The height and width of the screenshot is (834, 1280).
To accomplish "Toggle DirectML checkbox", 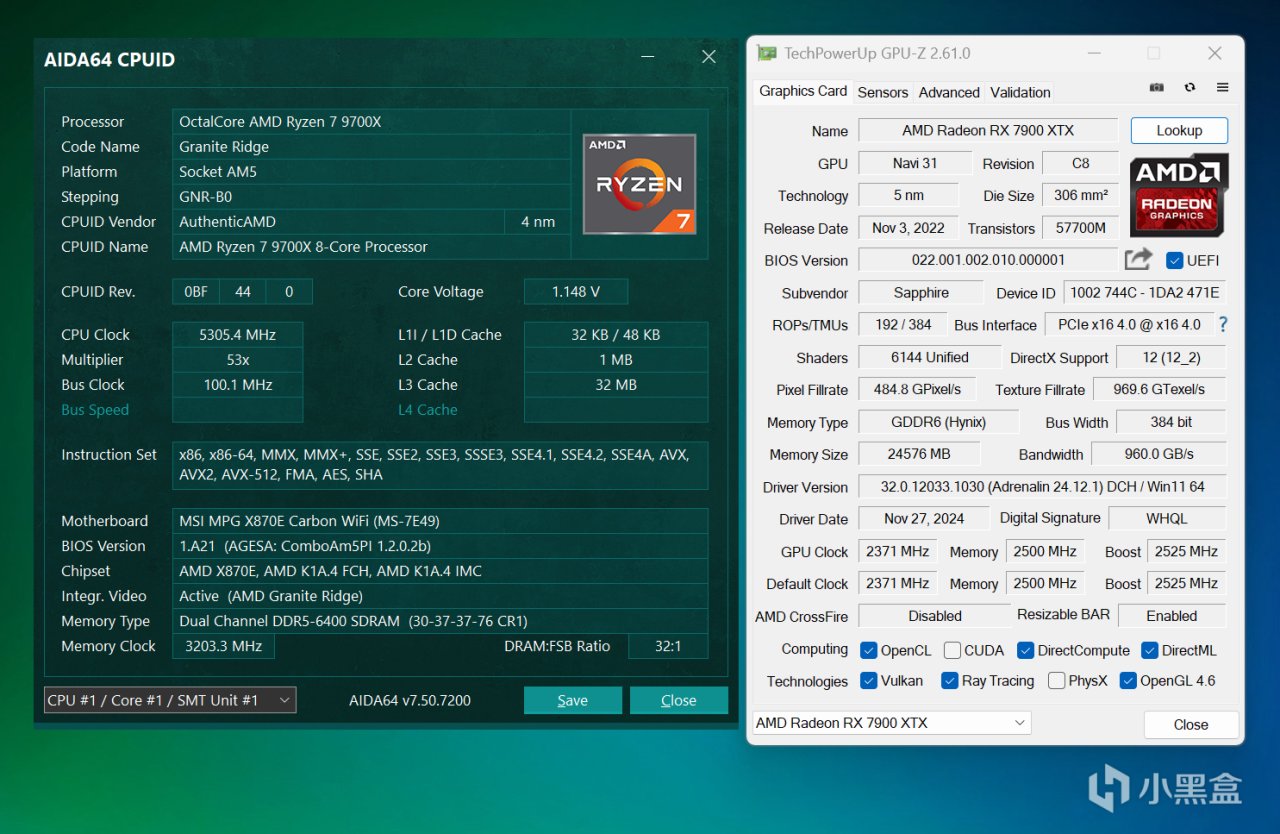I will (1150, 650).
